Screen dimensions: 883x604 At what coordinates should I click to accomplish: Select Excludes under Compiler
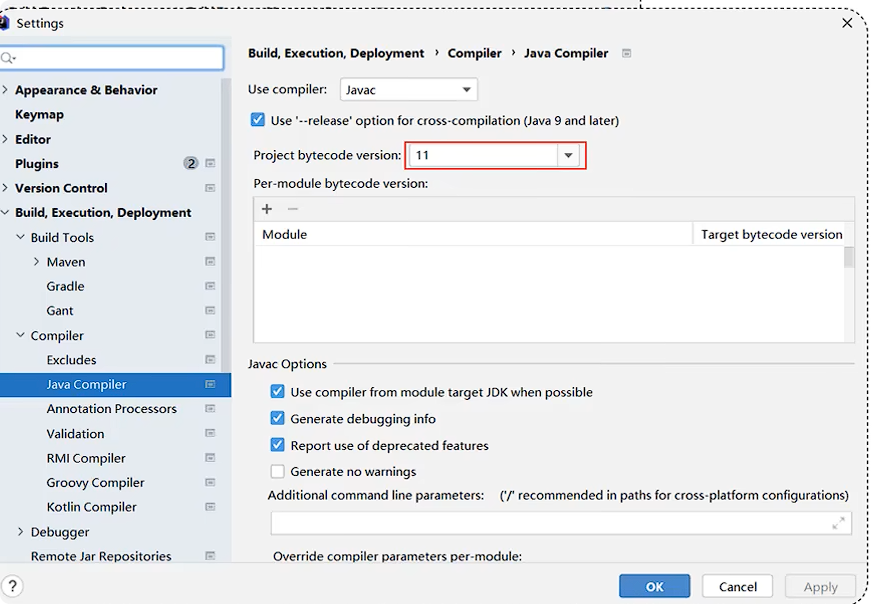tap(72, 360)
